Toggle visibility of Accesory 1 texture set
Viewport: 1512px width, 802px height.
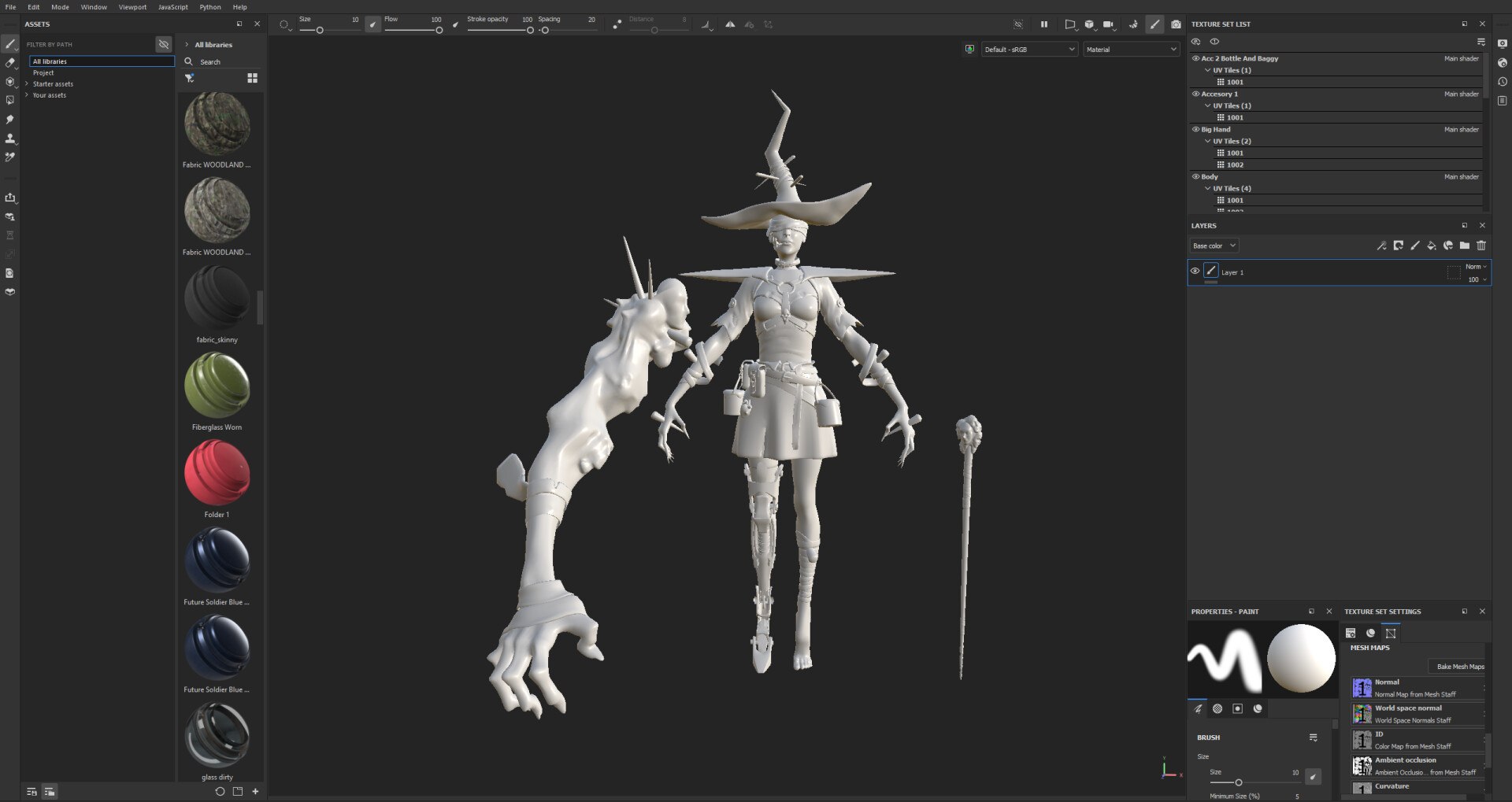coord(1195,94)
